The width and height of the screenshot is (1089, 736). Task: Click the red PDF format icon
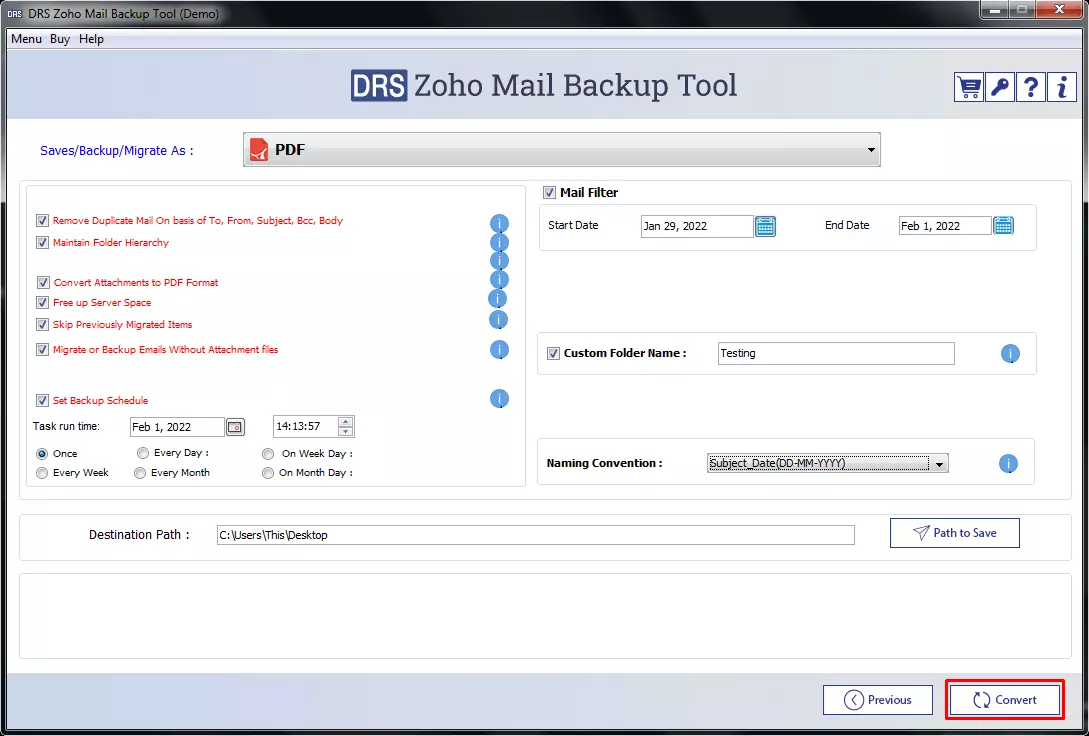tap(259, 149)
